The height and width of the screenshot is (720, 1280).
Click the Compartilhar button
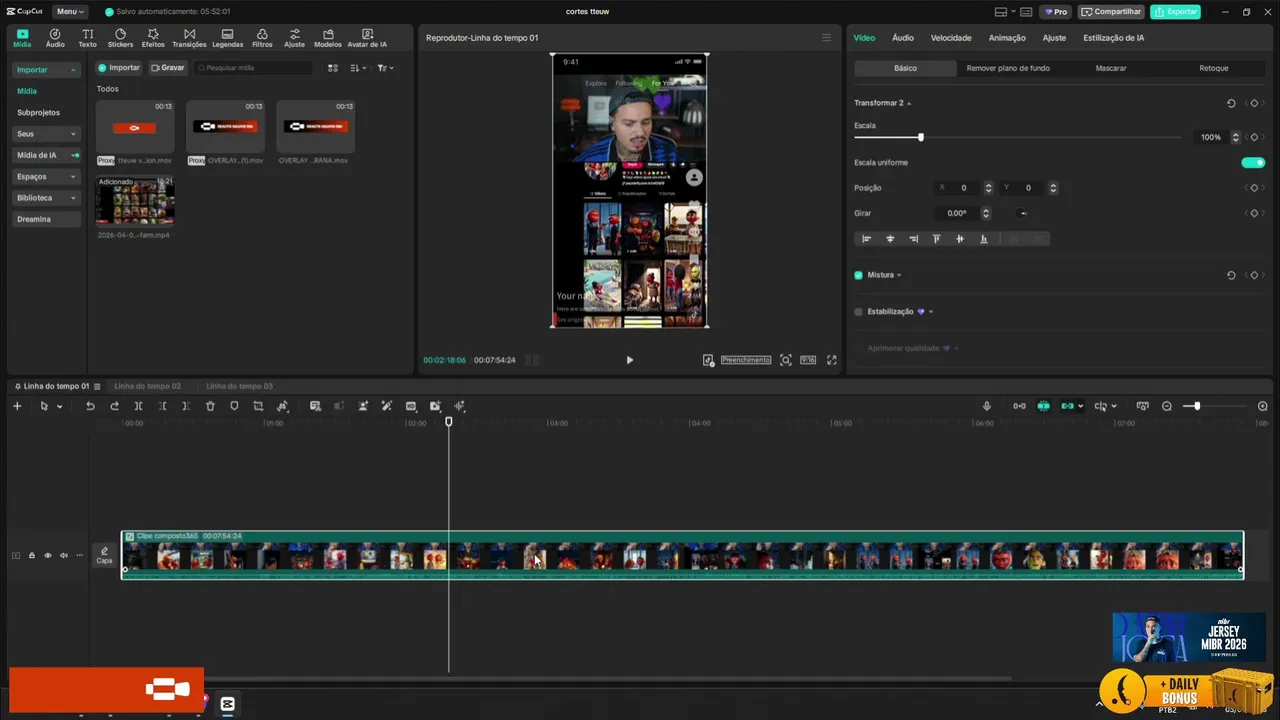click(x=1111, y=12)
